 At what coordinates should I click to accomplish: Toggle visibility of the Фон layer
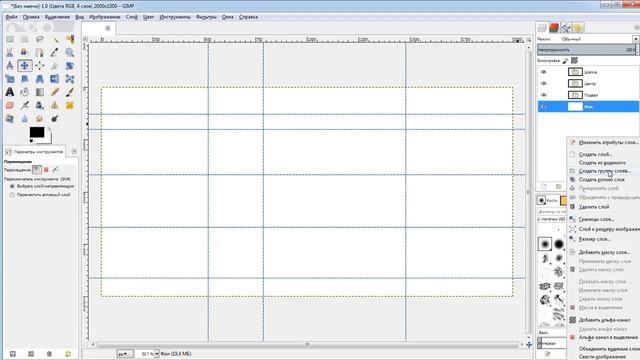pos(543,107)
